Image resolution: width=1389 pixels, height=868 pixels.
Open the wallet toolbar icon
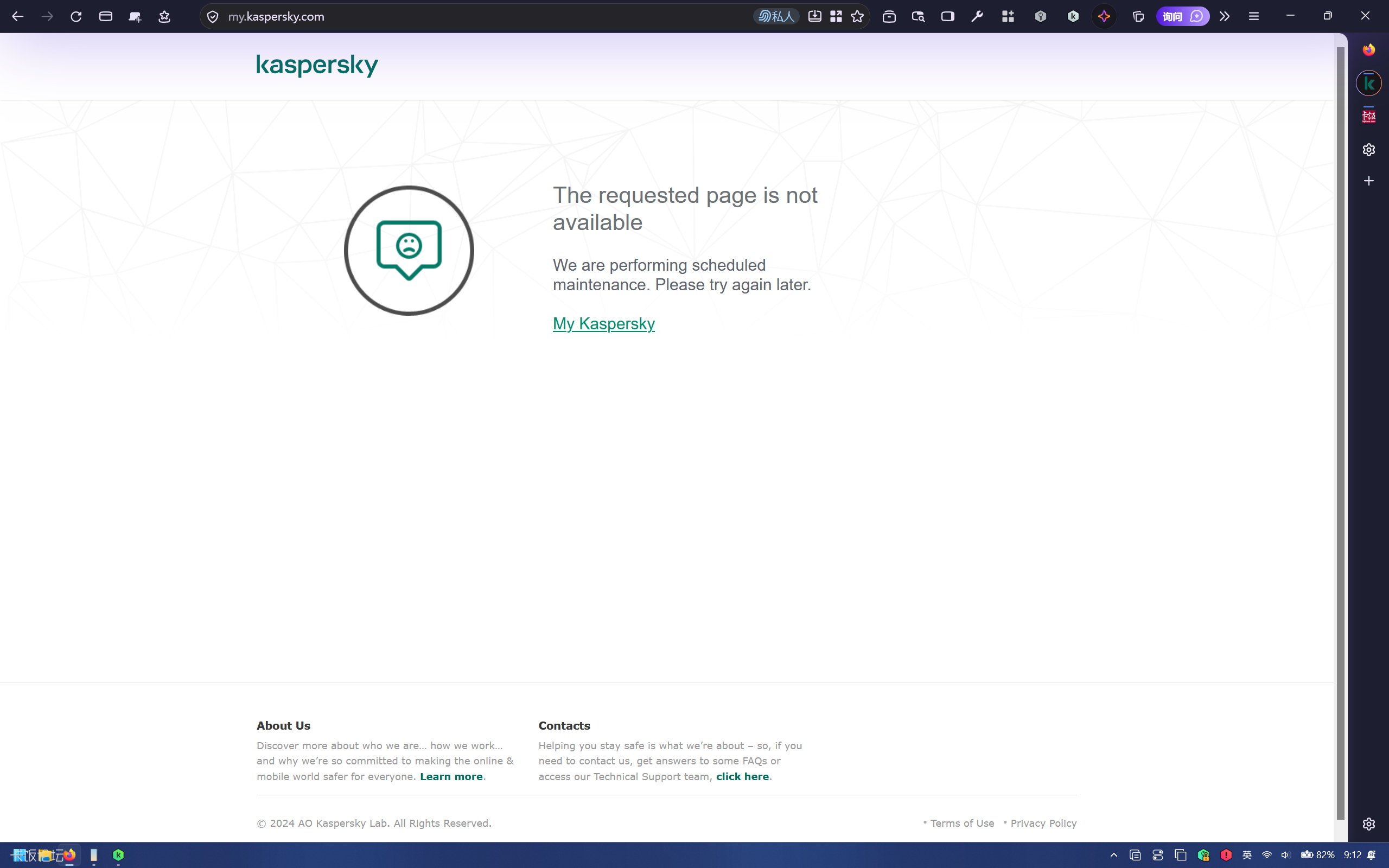(889, 16)
